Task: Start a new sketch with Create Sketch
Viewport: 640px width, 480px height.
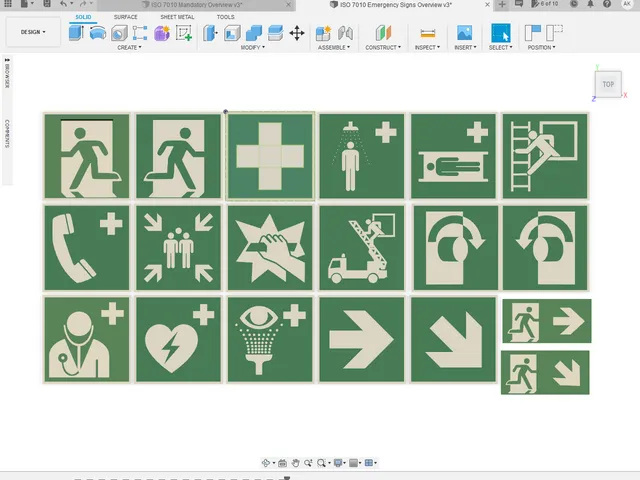Action: point(184,33)
